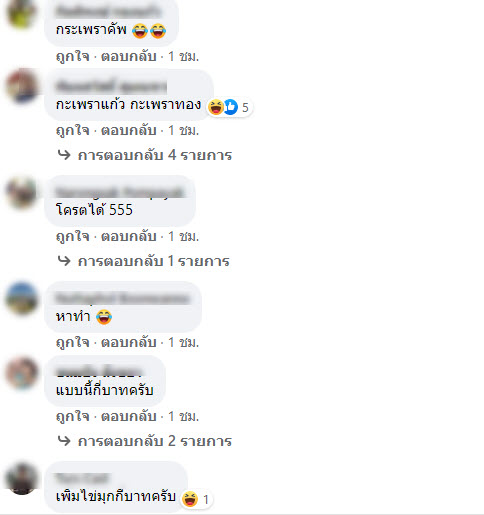This screenshot has width=484, height=515.
Task: Open avatar next to โคตรได้ 555 comment
Action: [x=22, y=192]
